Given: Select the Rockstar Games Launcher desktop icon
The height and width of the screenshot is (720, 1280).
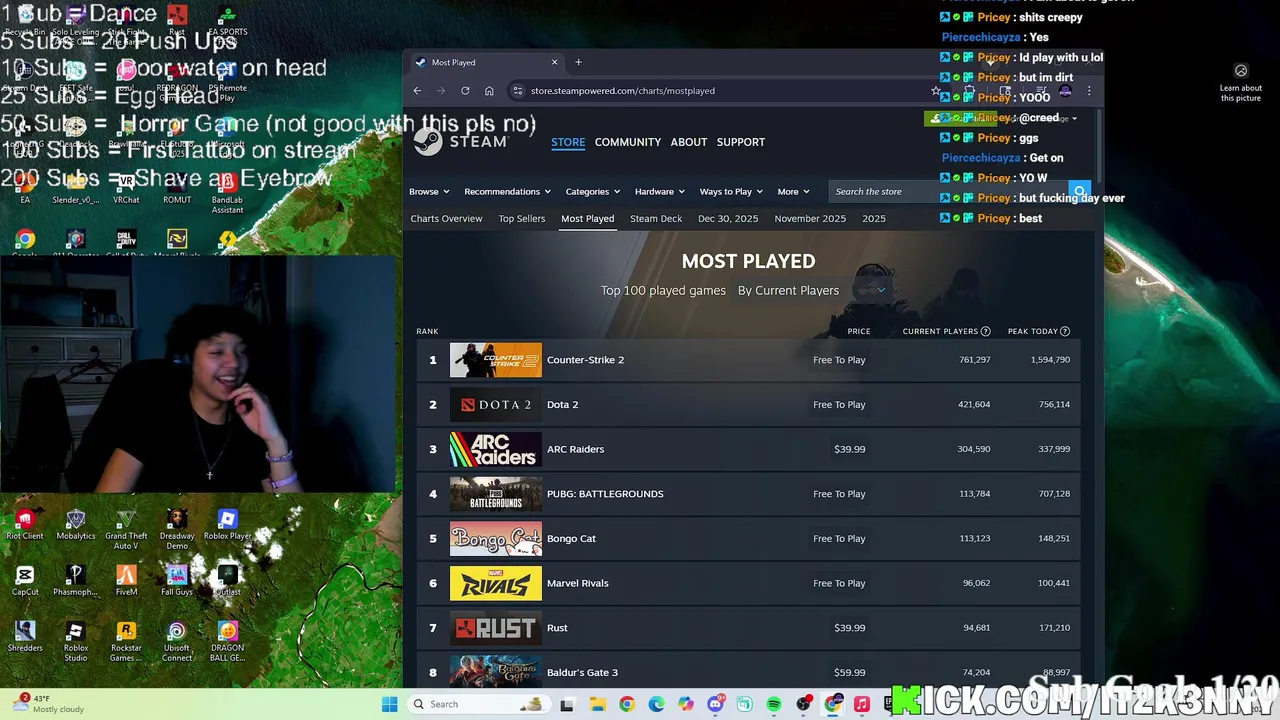Looking at the screenshot, I should coord(126,641).
